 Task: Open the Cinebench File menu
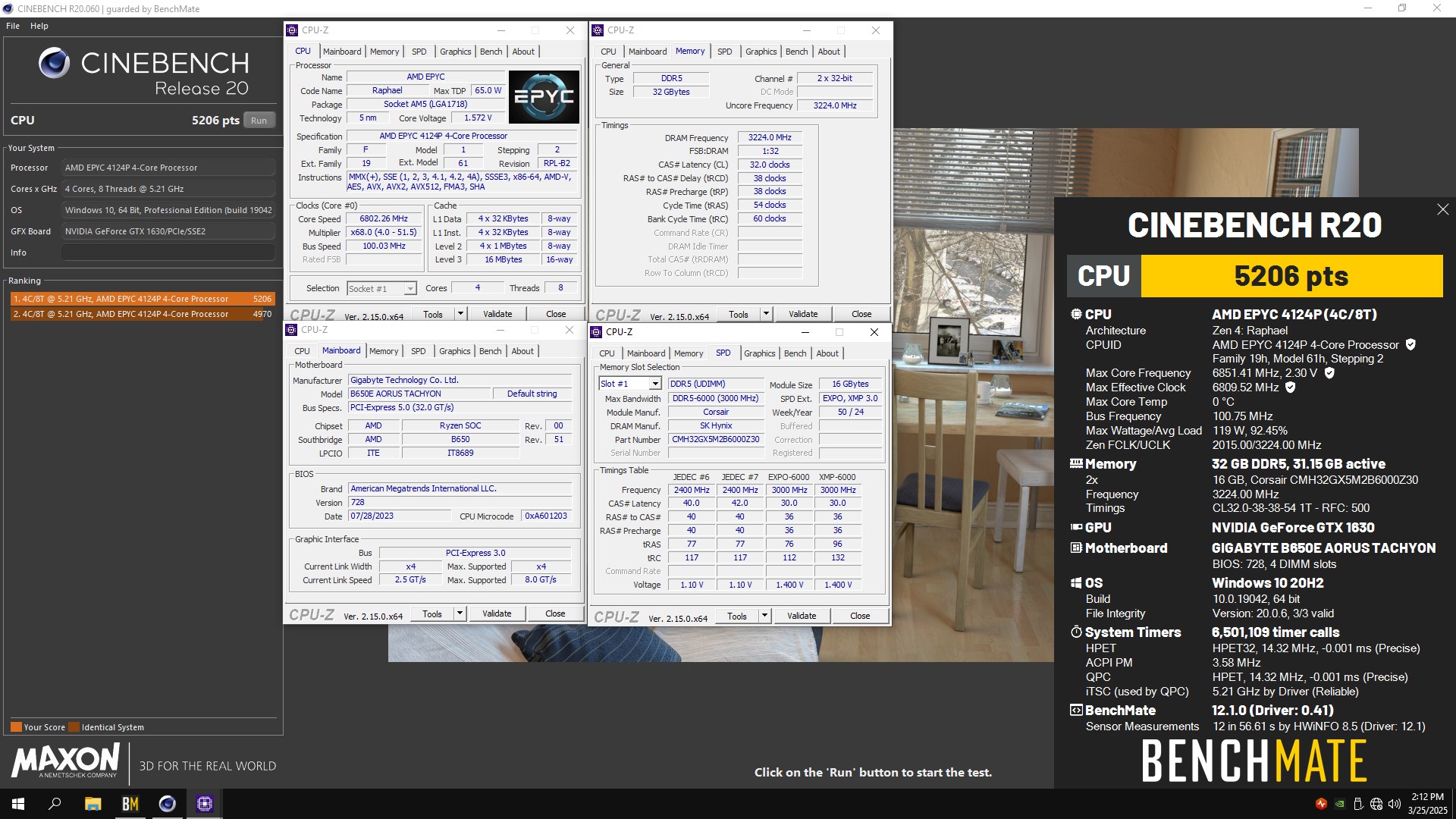tap(13, 26)
